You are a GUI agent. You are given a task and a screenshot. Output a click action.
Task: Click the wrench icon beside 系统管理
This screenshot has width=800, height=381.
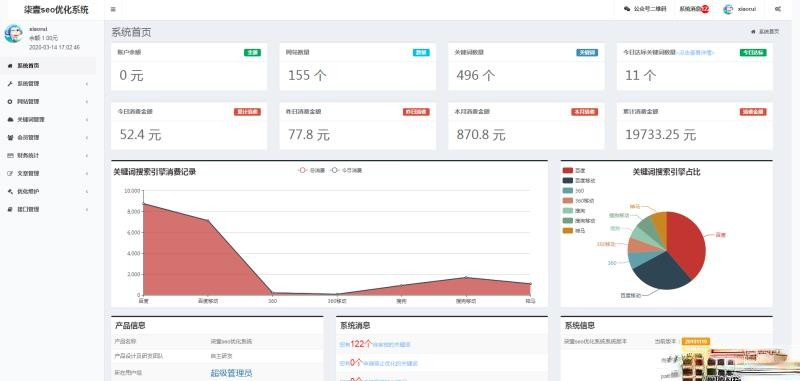(10, 84)
